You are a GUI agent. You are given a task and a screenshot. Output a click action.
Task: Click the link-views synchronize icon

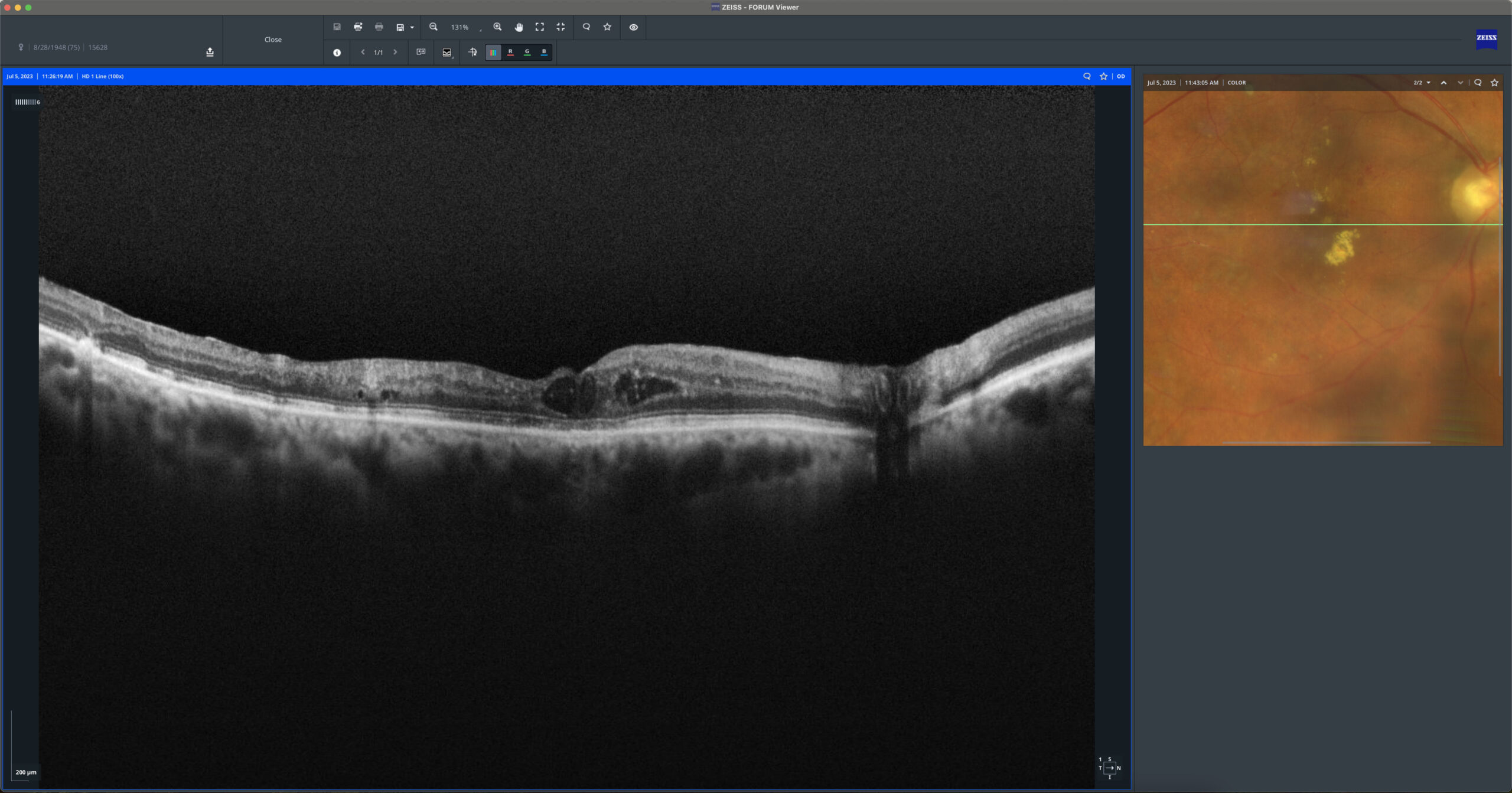tap(421, 52)
